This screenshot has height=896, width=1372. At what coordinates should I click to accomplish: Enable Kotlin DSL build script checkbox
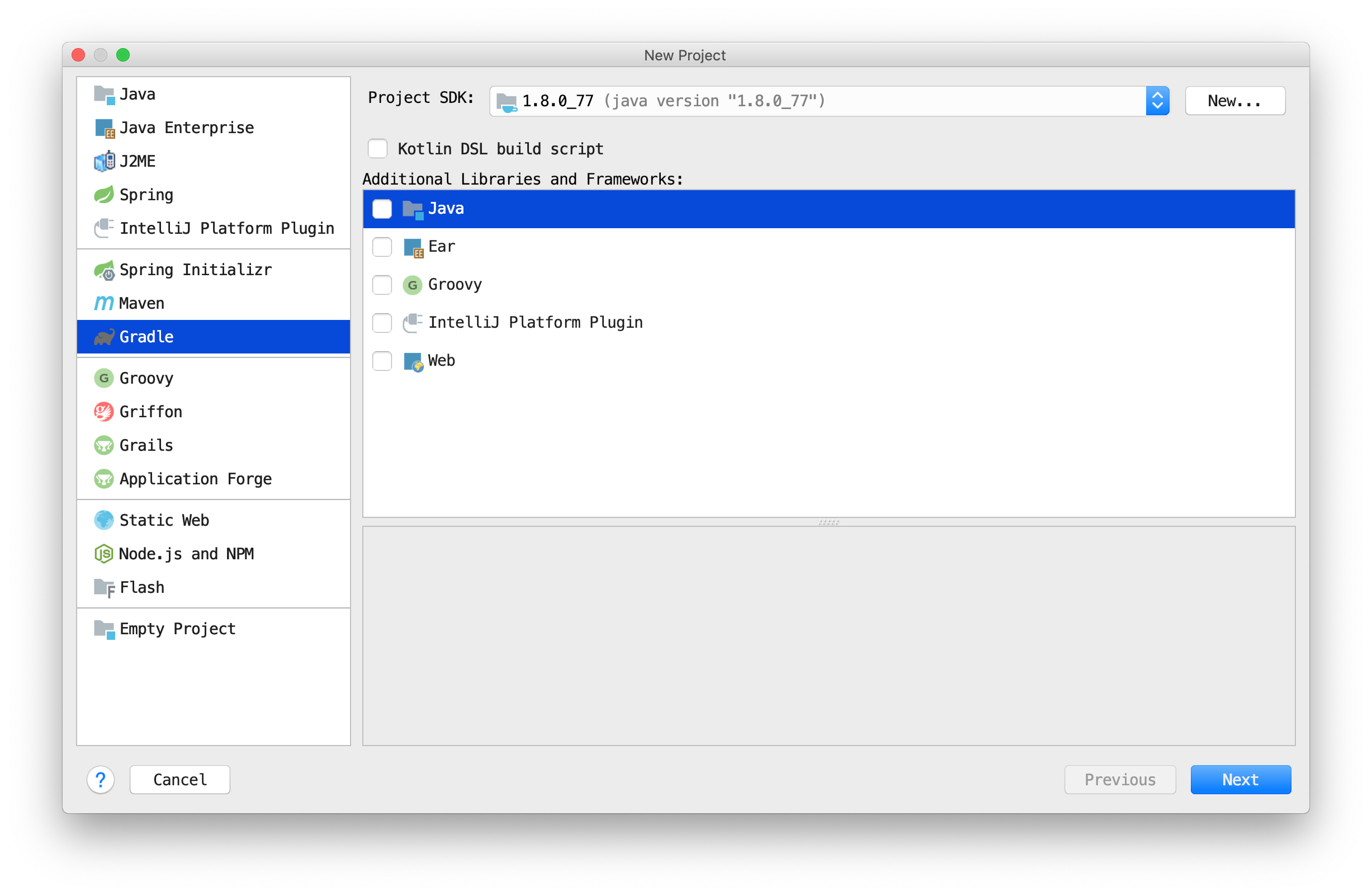coord(377,149)
